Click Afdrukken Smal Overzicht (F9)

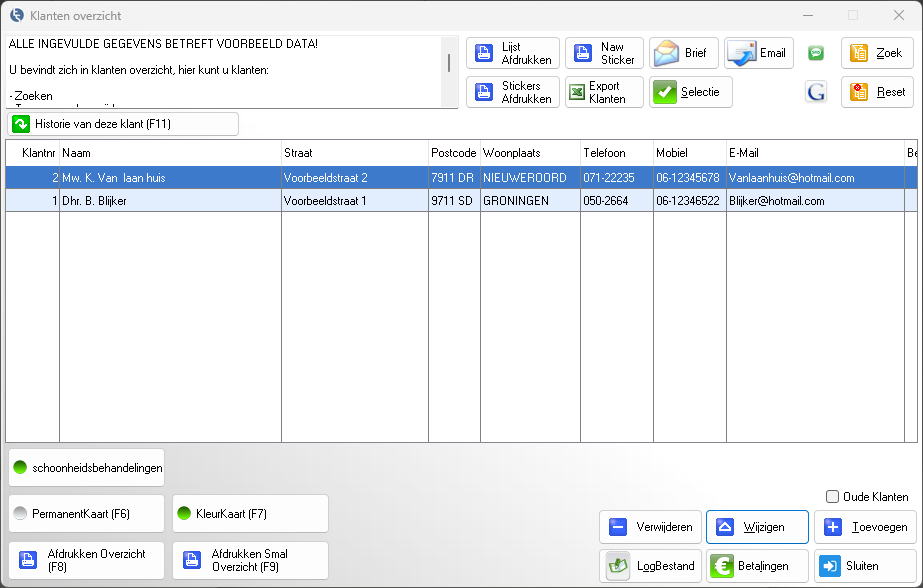pos(250,560)
